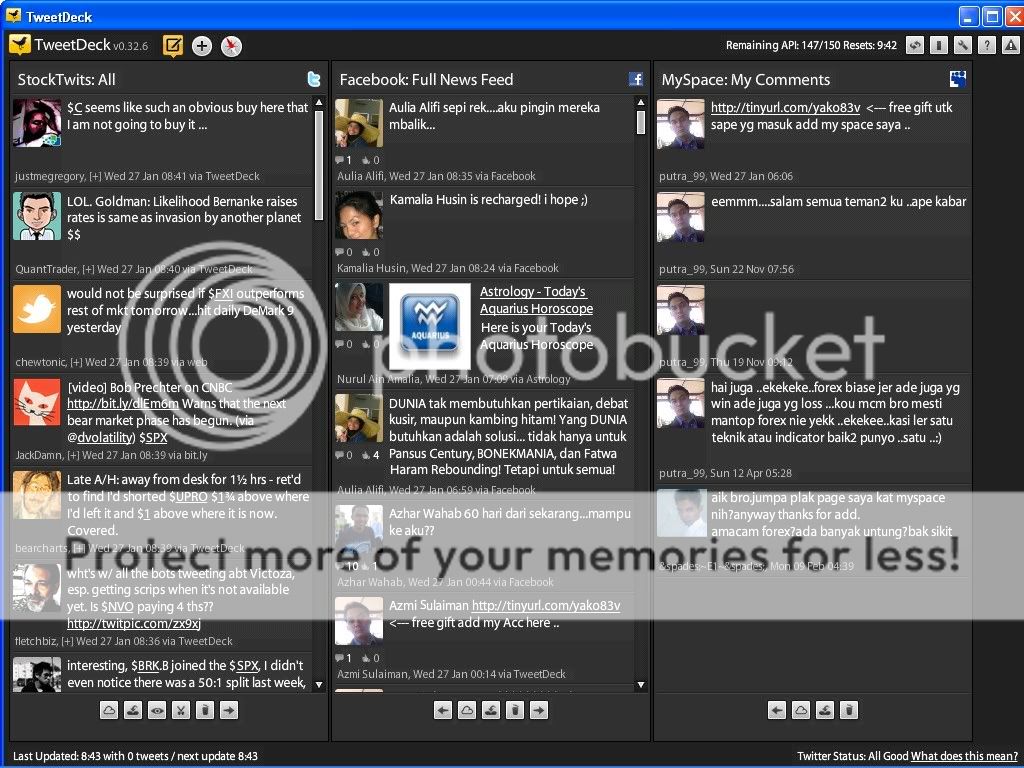Image resolution: width=1024 pixels, height=768 pixels.
Task: Open cloud icon under StockTwits column
Action: 109,710
